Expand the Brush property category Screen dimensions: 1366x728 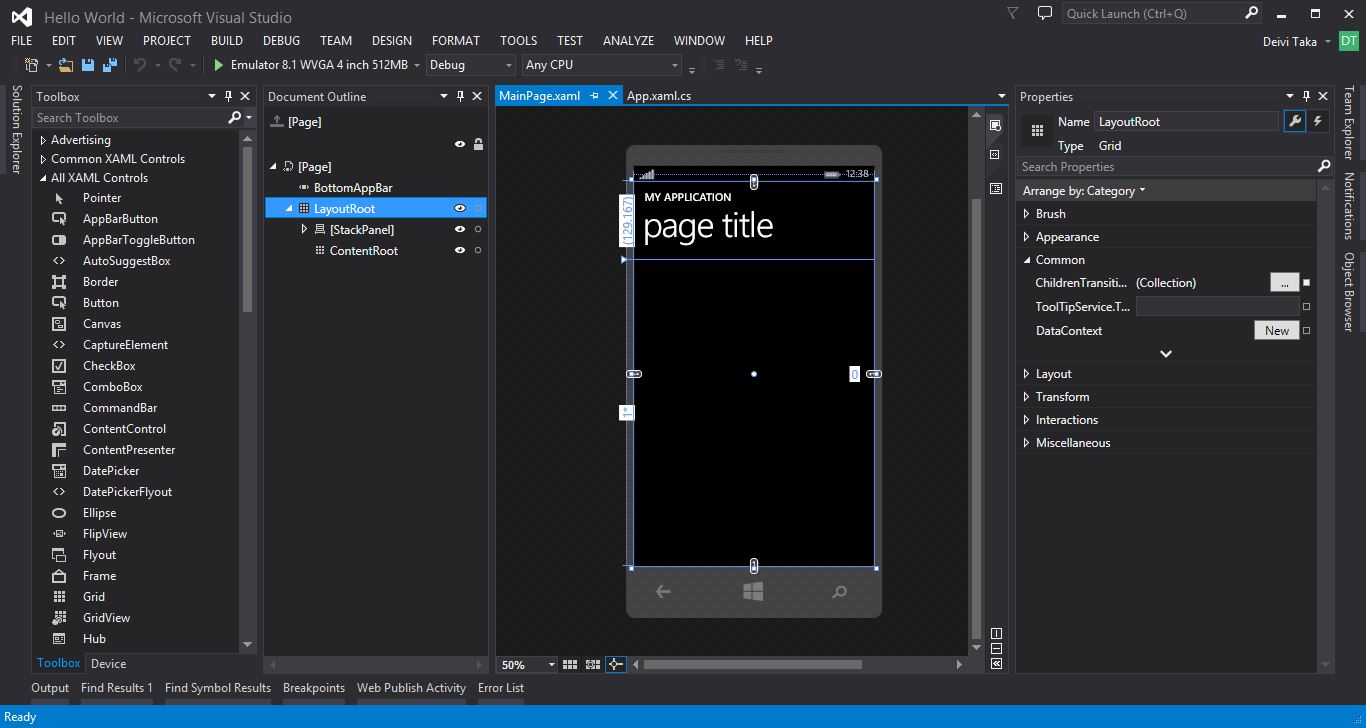tap(1027, 214)
